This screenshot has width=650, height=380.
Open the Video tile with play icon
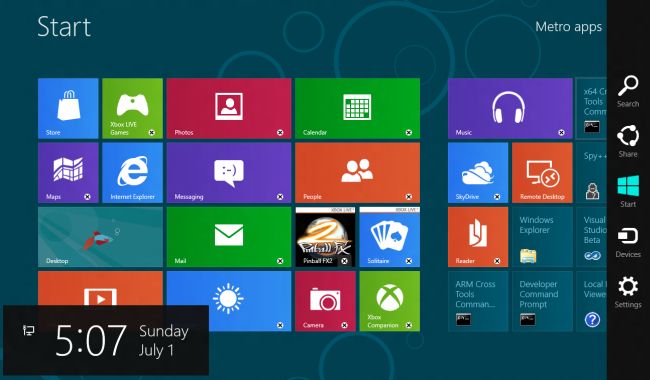(x=100, y=288)
